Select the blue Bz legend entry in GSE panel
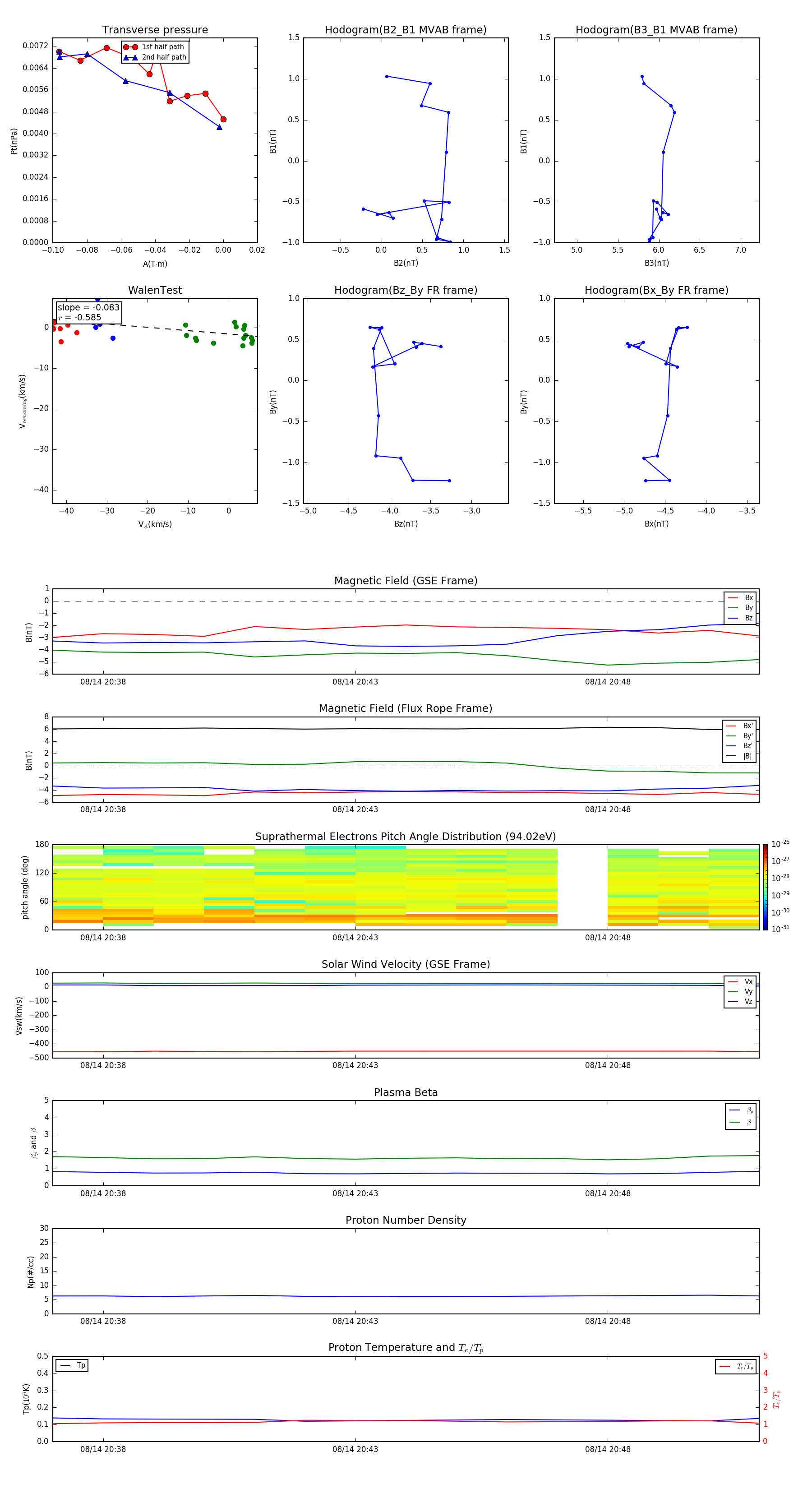The height and width of the screenshot is (1489, 812). (740, 618)
